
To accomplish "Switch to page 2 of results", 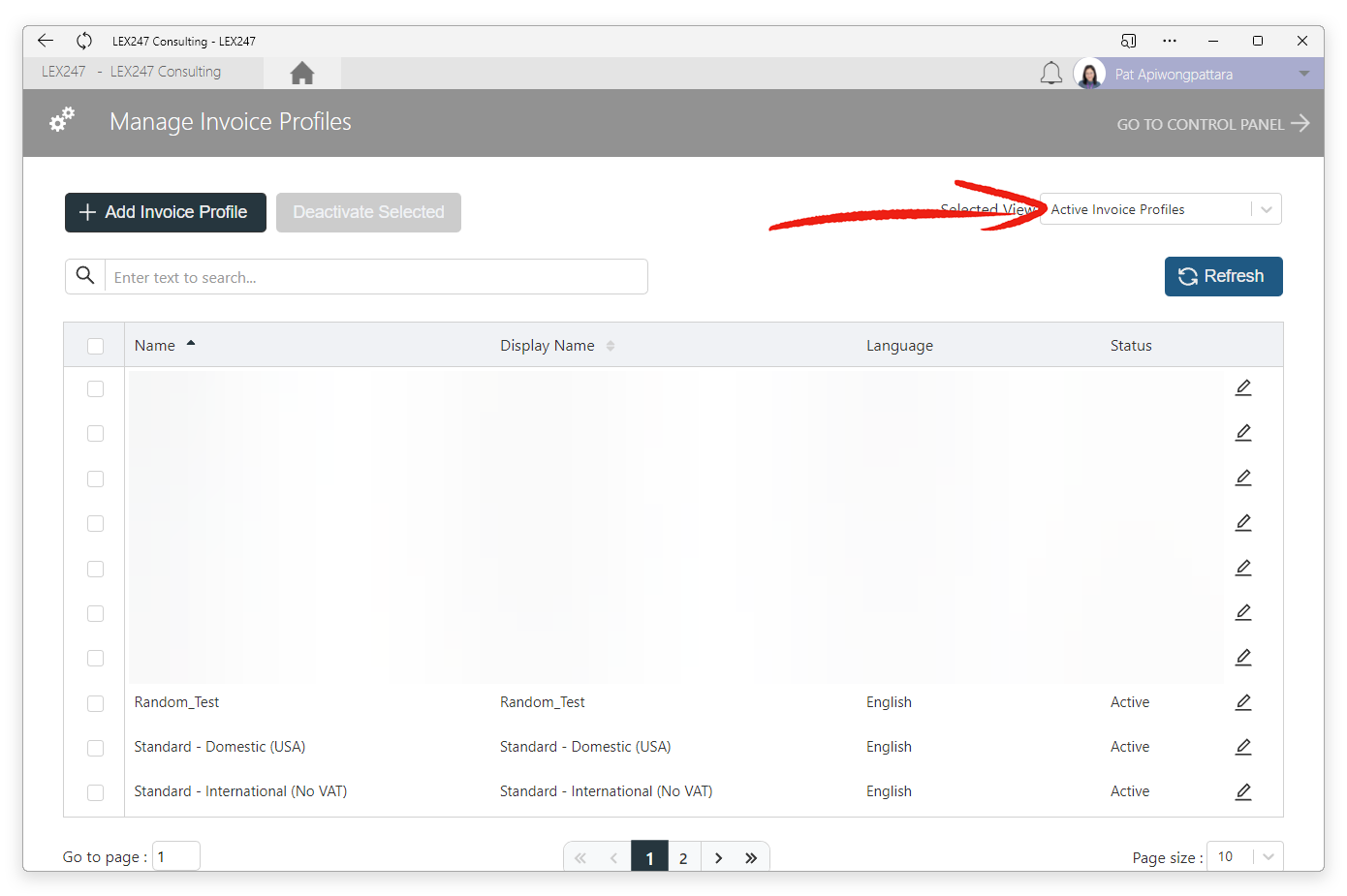I will point(683,856).
